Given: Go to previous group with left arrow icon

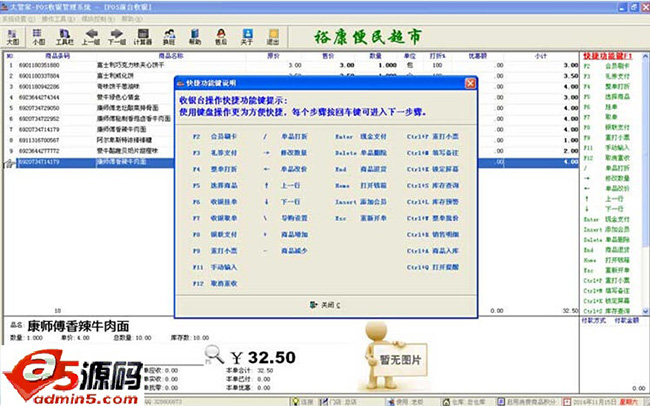Looking at the screenshot, I should point(91,37).
